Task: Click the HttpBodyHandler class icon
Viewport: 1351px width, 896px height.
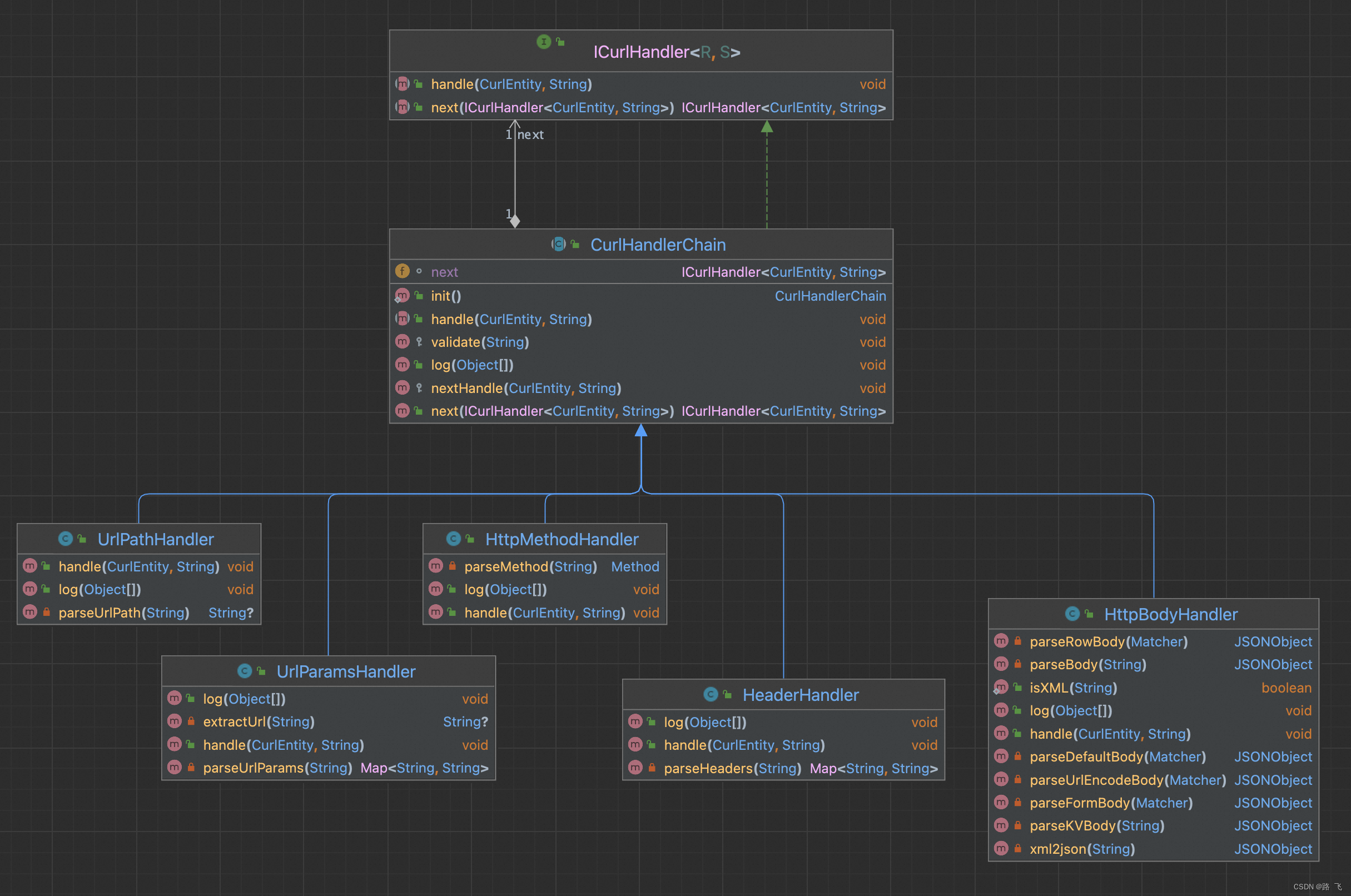Action: pyautogui.click(x=1072, y=614)
